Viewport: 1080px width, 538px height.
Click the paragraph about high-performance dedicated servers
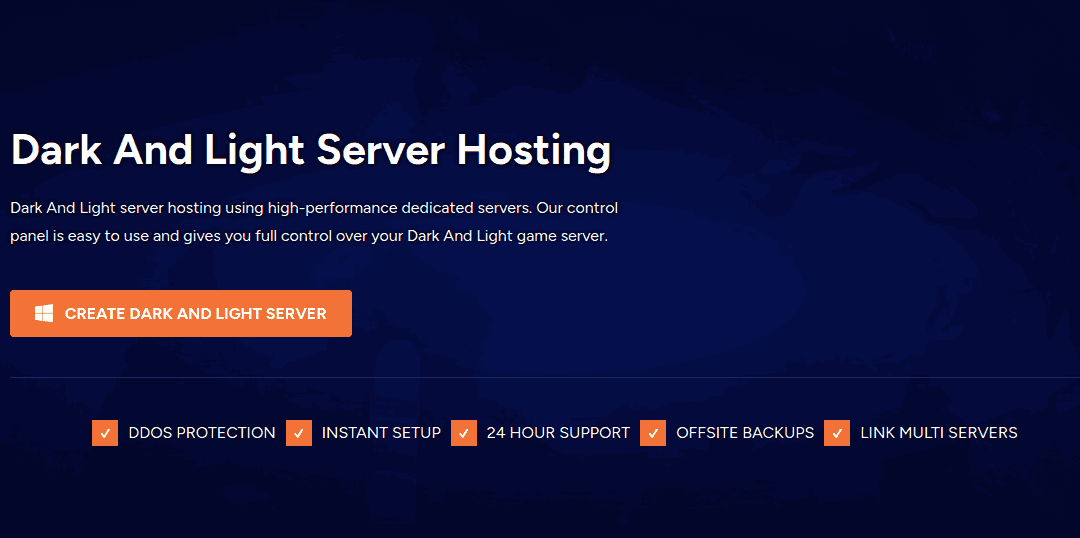314,222
